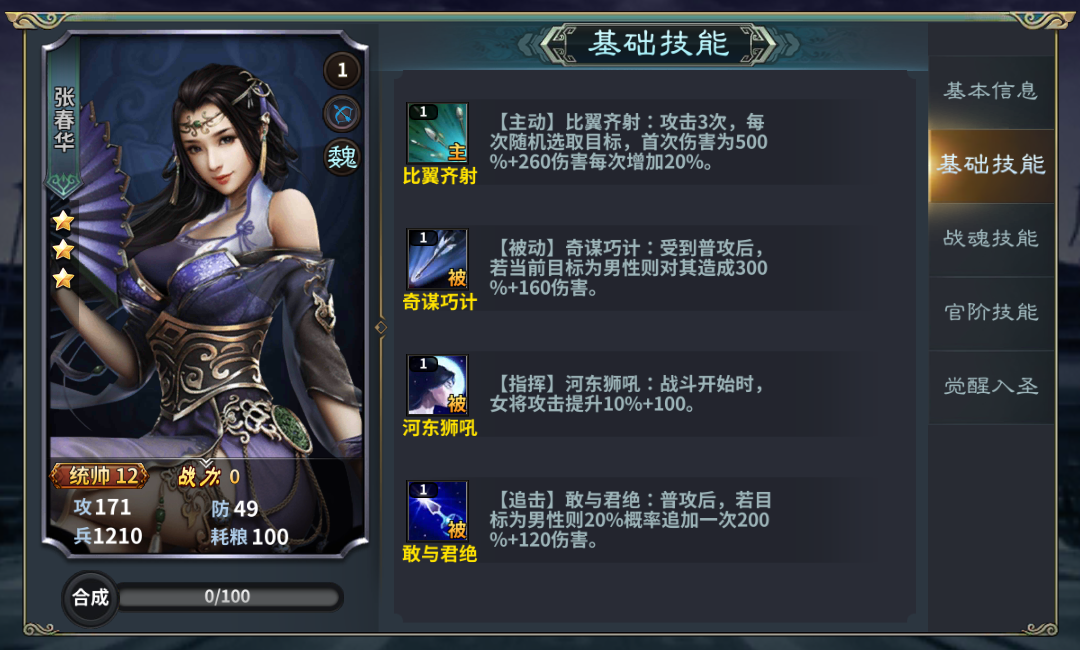Click the 合成 synthesis button
The height and width of the screenshot is (650, 1080).
(x=91, y=597)
